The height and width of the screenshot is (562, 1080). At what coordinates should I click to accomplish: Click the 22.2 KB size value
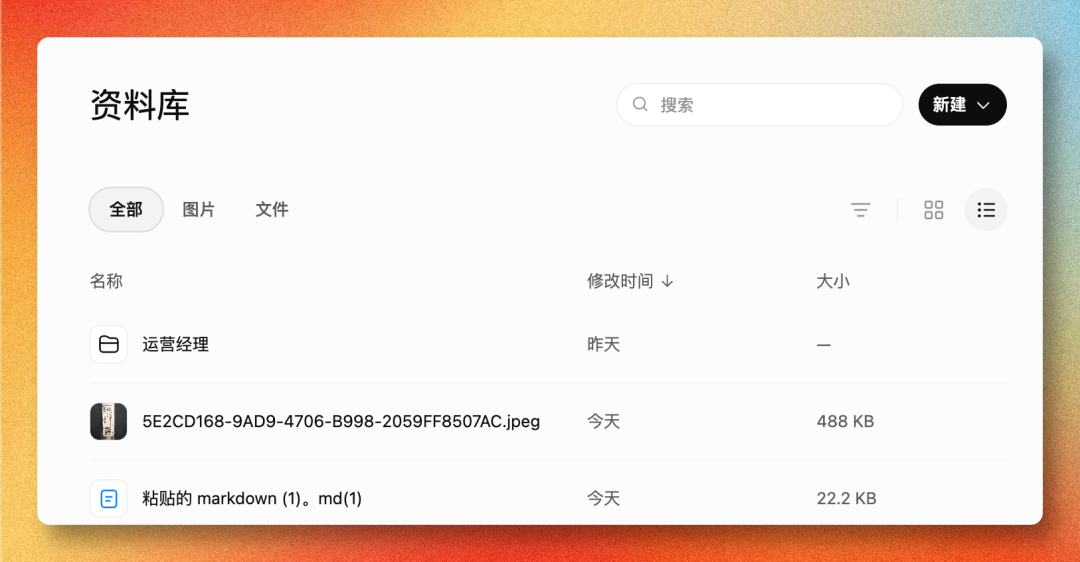(x=847, y=499)
